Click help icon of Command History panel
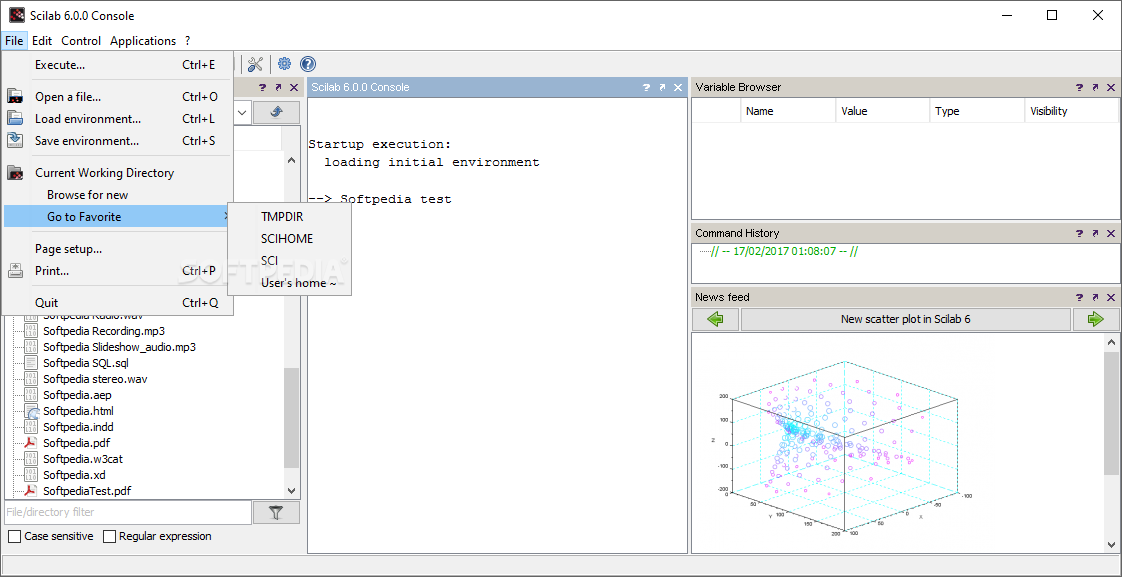1122x577 pixels. [1080, 233]
